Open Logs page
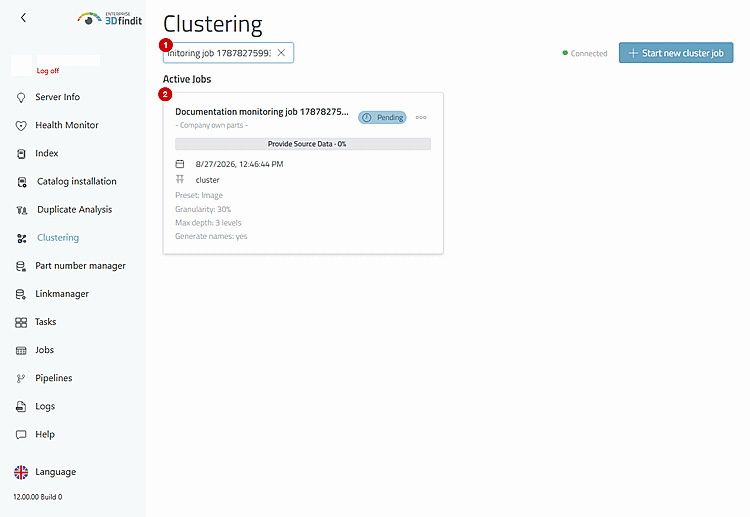This screenshot has width=750, height=517. pos(45,407)
